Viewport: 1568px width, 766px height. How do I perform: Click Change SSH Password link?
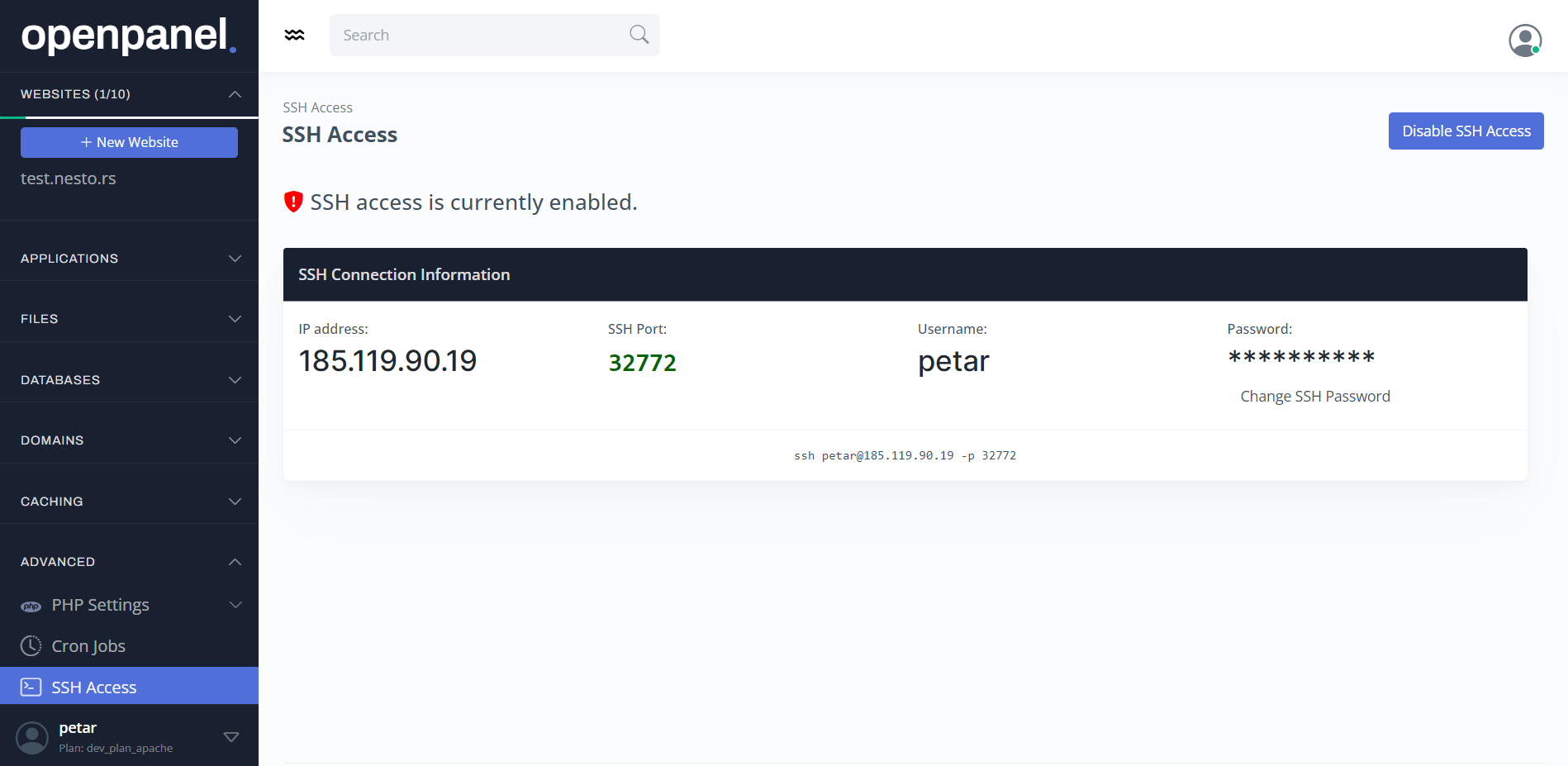[1314, 397]
